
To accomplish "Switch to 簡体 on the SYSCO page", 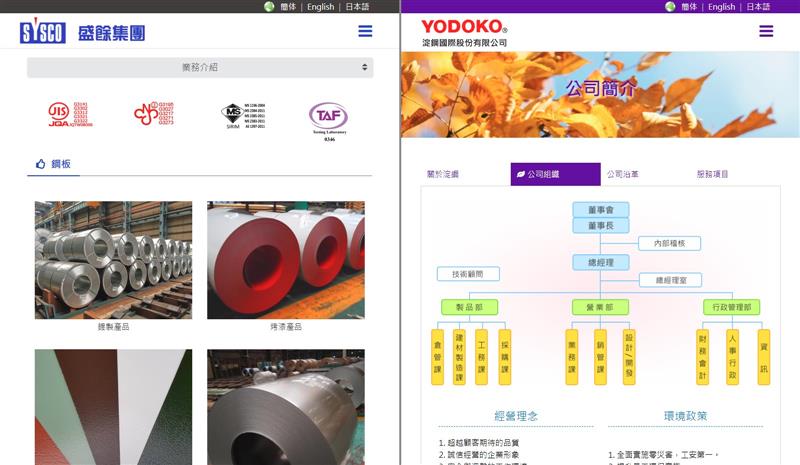I will pos(288,7).
